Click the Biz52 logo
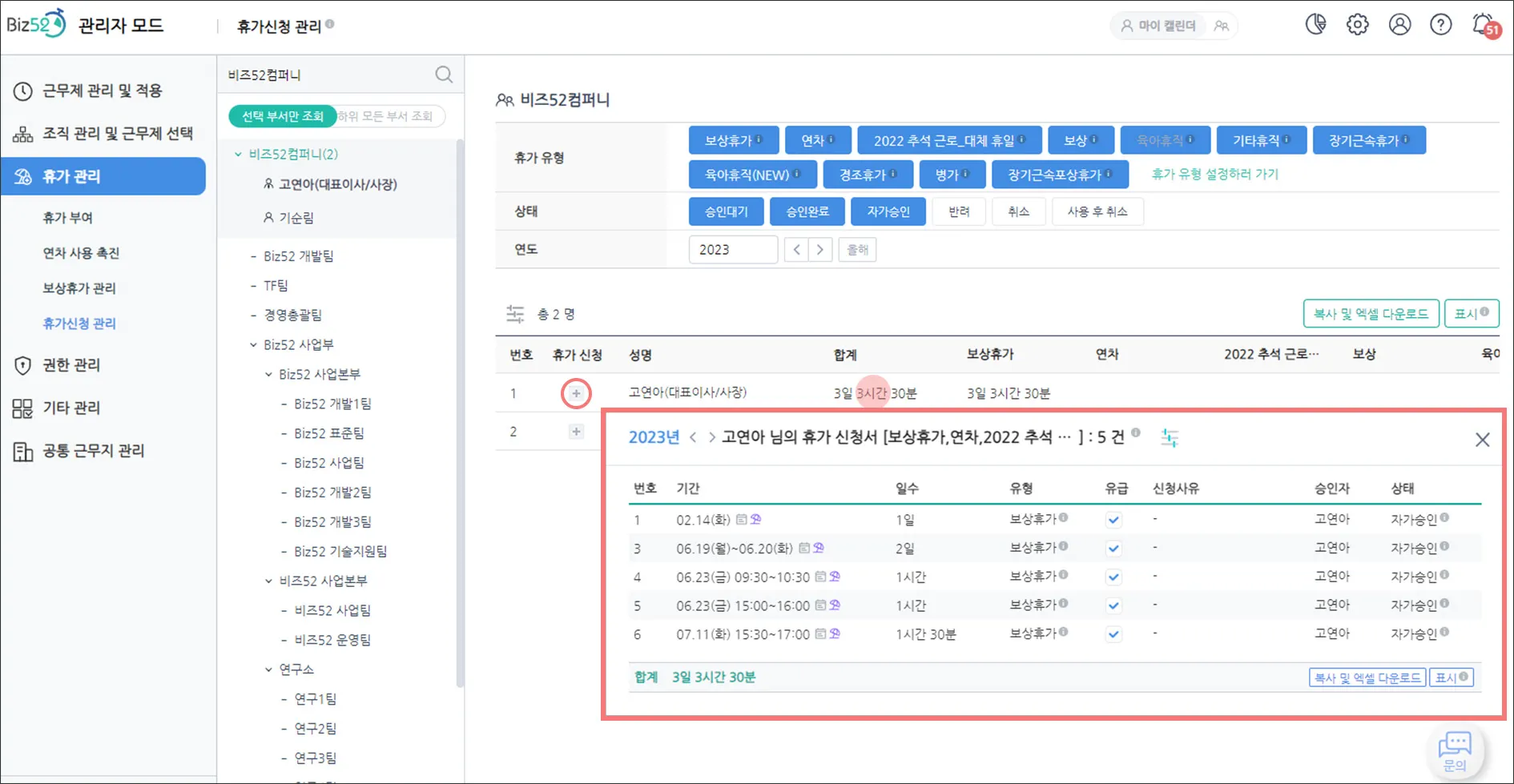The height and width of the screenshot is (784, 1514). 36,24
